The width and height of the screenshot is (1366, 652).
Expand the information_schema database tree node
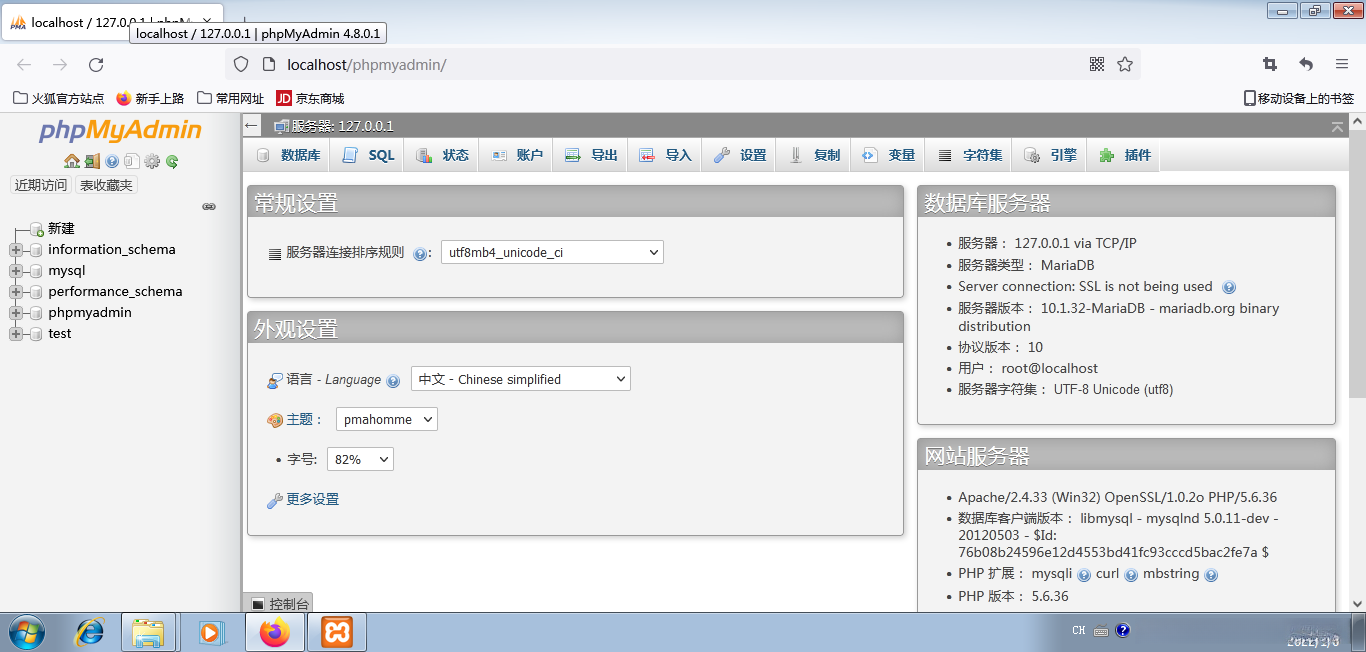pyautogui.click(x=16, y=250)
